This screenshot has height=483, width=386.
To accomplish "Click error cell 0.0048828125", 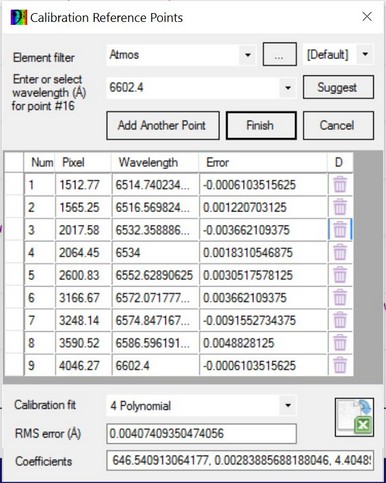I will point(263,343).
